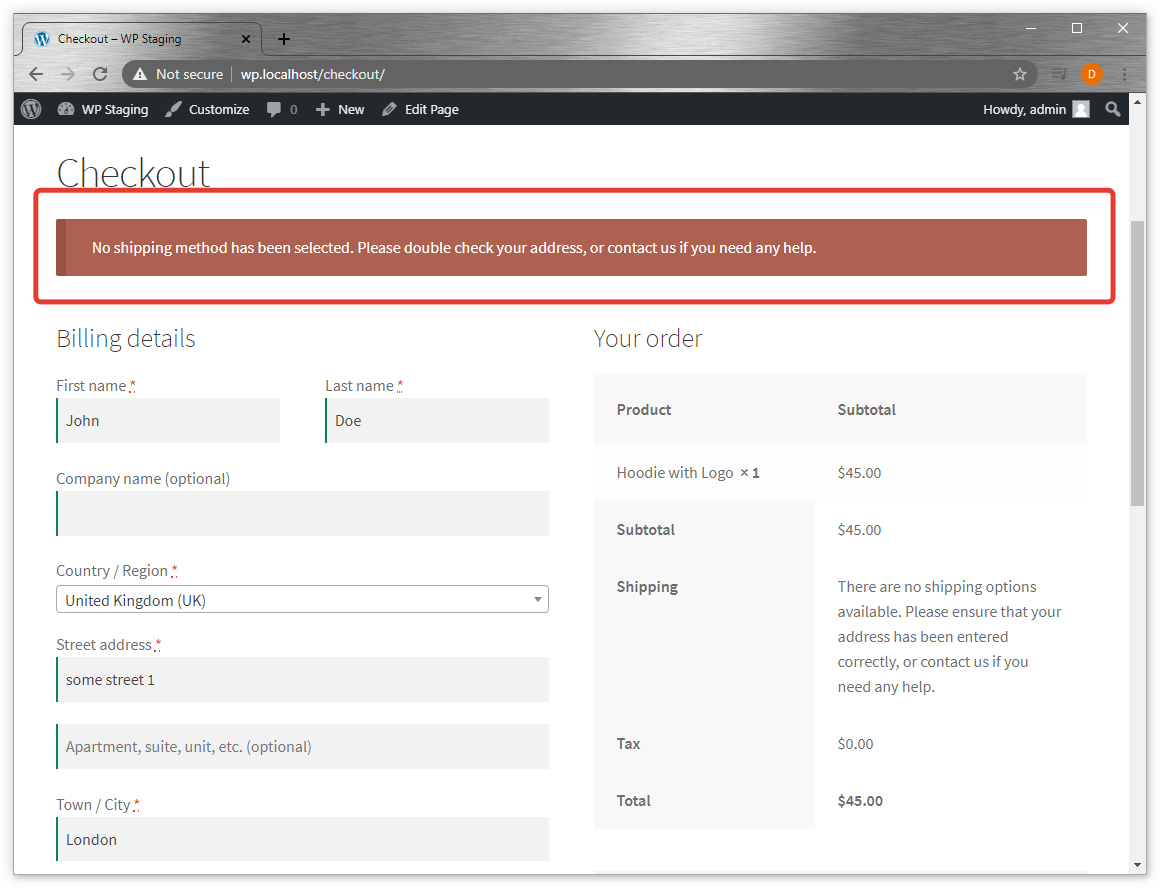Click the bold $45.00 total amount
Screen dimensions: 1160x888
click(860, 801)
